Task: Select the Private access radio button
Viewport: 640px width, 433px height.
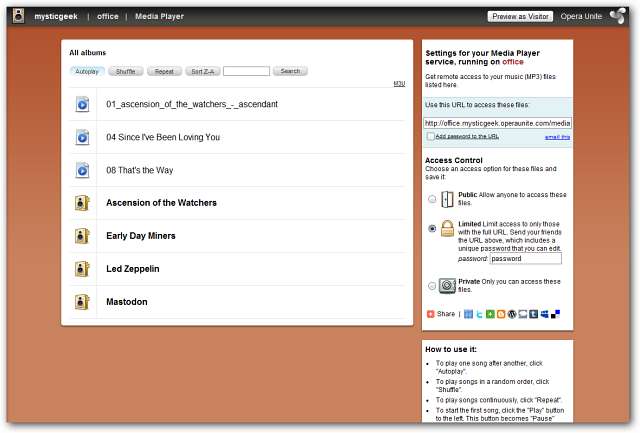Action: click(432, 286)
